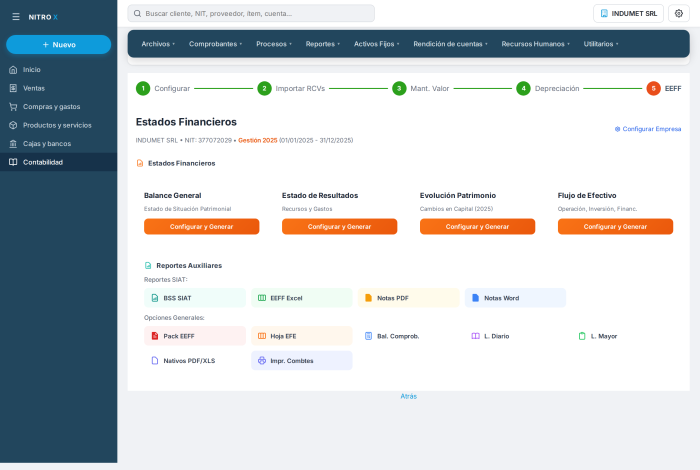700x470 pixels.
Task: Configurar y Generar for Evolución Patrimonio
Action: coord(477,227)
